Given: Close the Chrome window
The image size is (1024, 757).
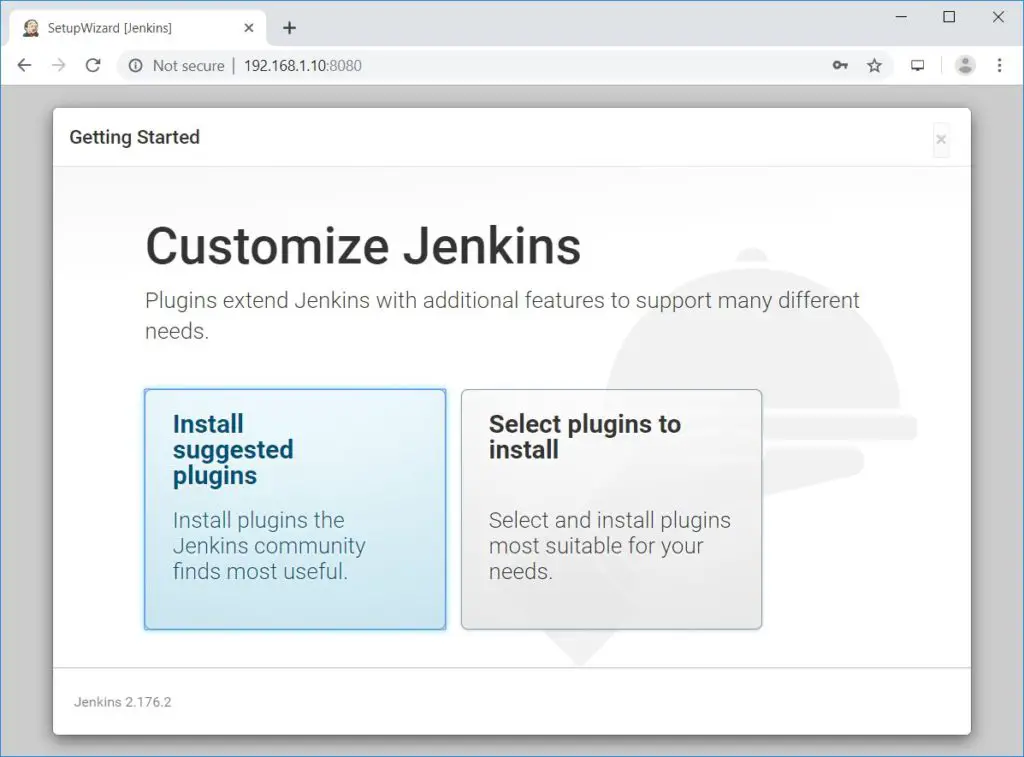Looking at the screenshot, I should pyautogui.click(x=998, y=17).
